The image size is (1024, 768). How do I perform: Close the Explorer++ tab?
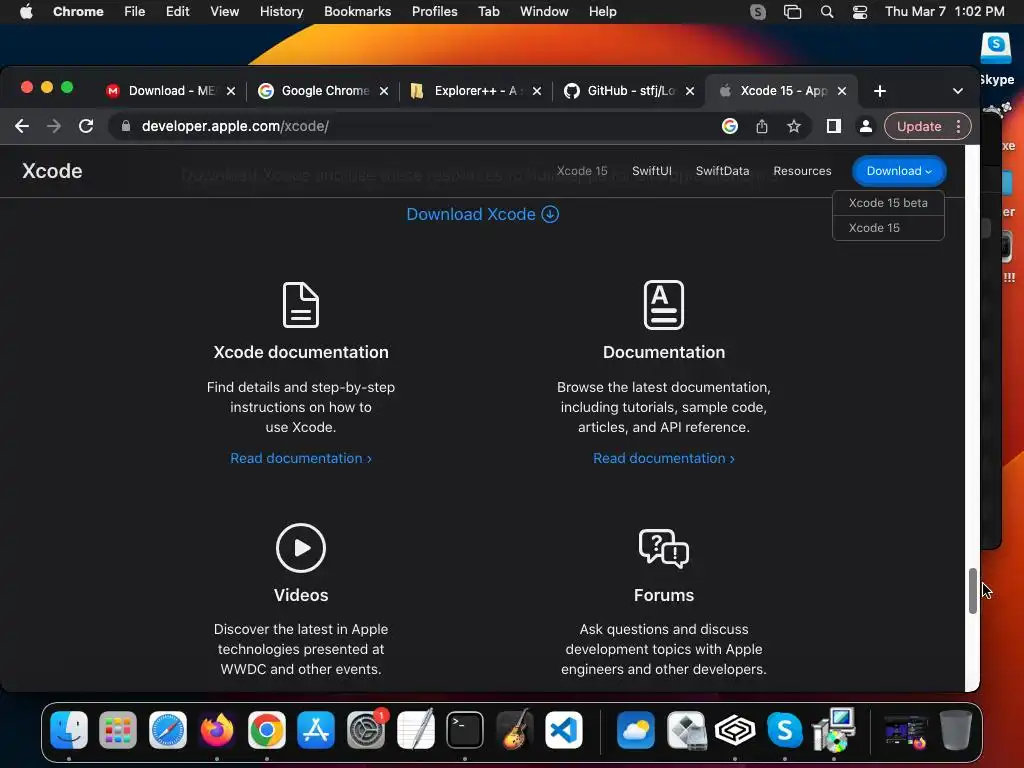[537, 91]
